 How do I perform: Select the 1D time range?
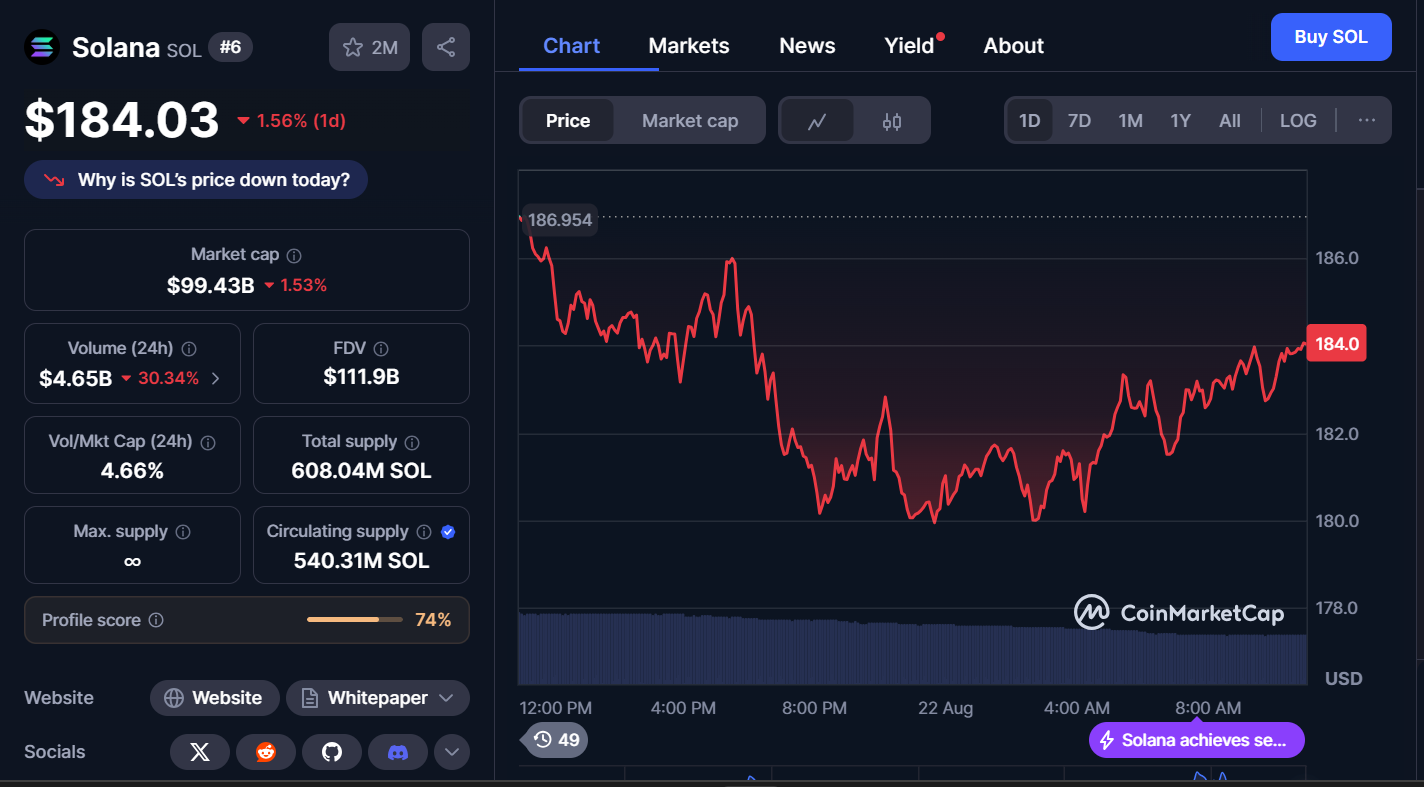point(1030,121)
